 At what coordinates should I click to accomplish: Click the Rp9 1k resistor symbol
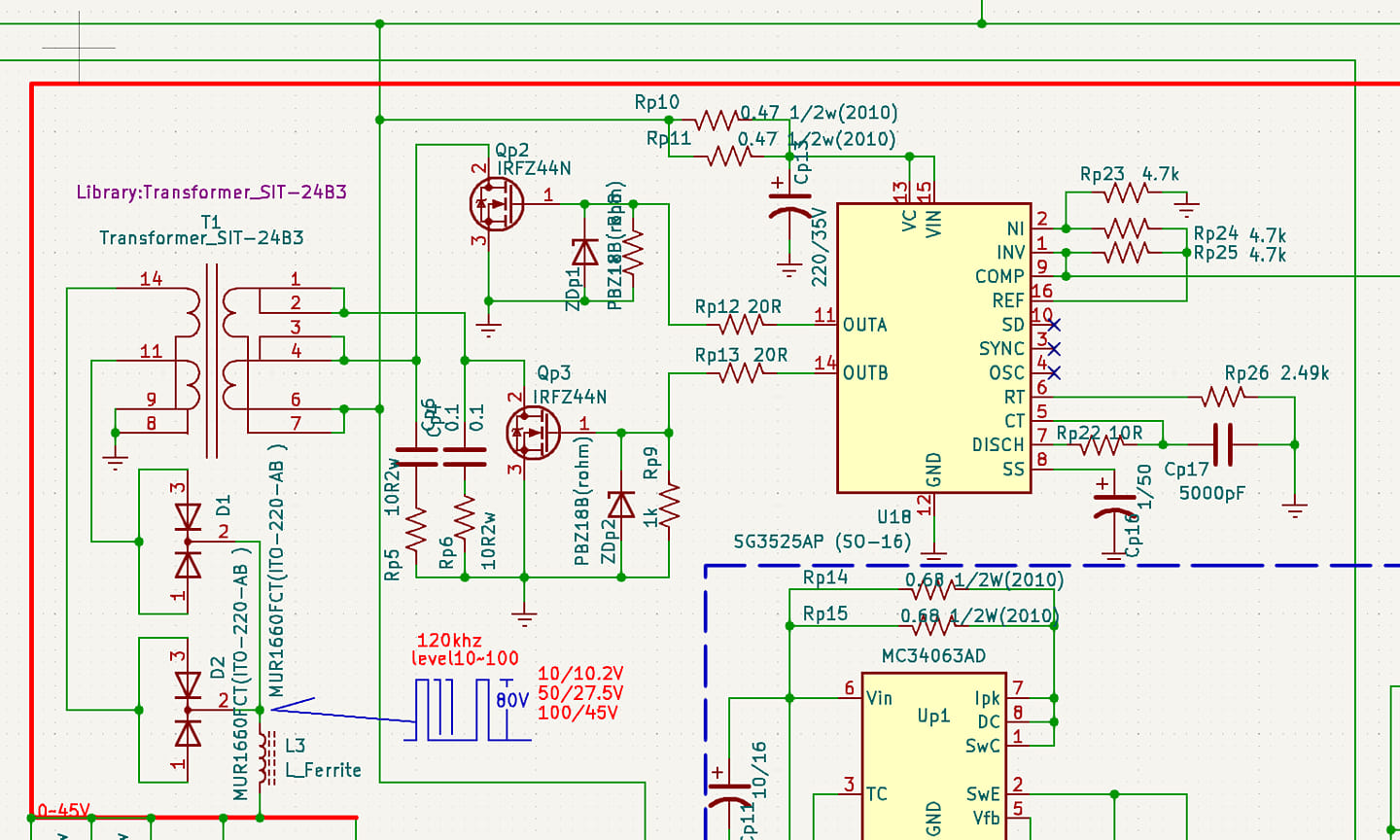coord(670,506)
